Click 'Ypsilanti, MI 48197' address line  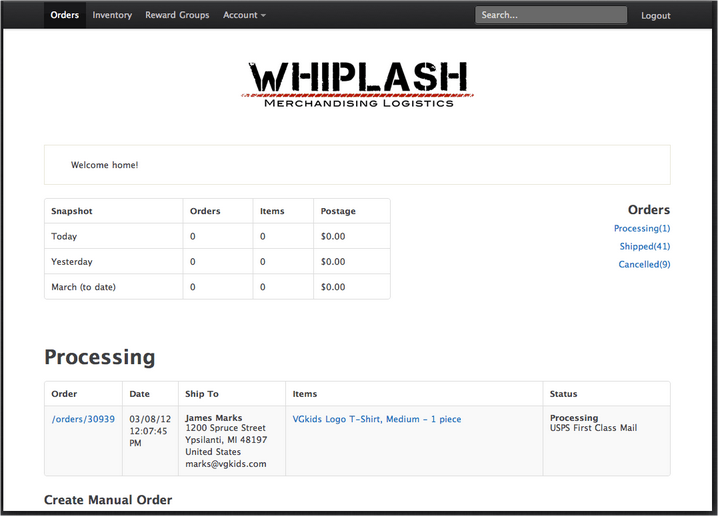[226, 440]
